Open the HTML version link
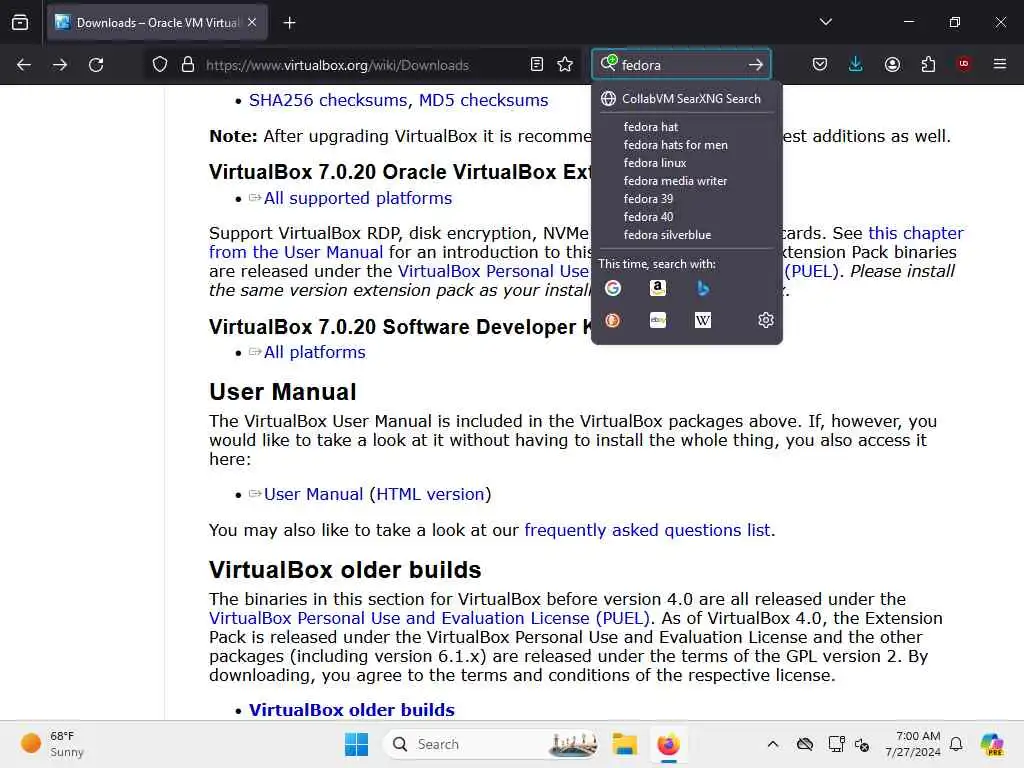The image size is (1024, 768). tap(430, 494)
